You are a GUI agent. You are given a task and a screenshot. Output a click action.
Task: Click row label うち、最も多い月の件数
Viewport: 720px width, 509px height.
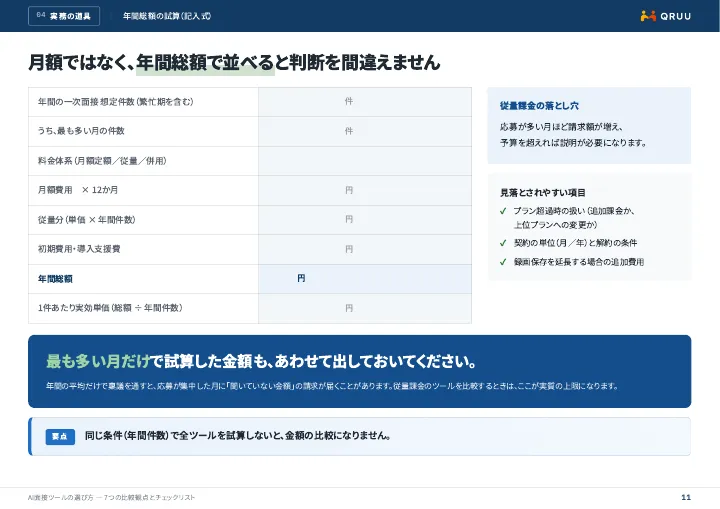[x=81, y=131]
